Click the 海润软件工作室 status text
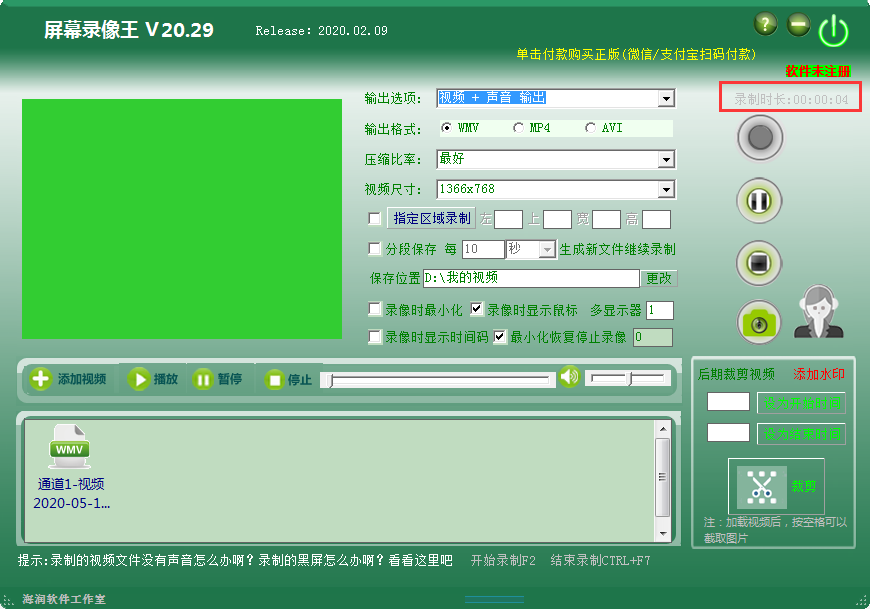The height and width of the screenshot is (609, 870). (64, 599)
